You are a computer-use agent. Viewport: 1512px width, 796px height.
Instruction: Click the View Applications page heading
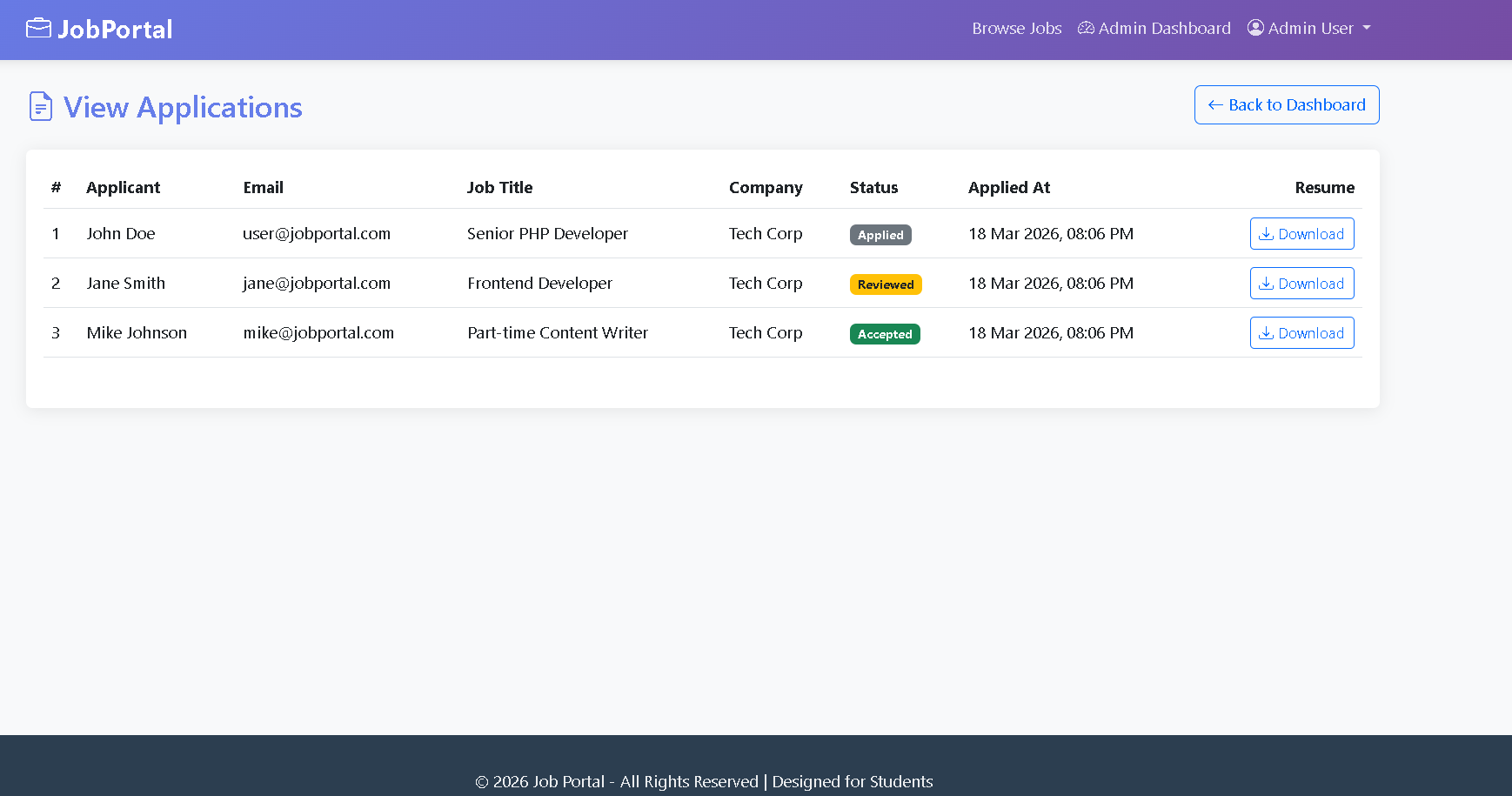pyautogui.click(x=183, y=108)
